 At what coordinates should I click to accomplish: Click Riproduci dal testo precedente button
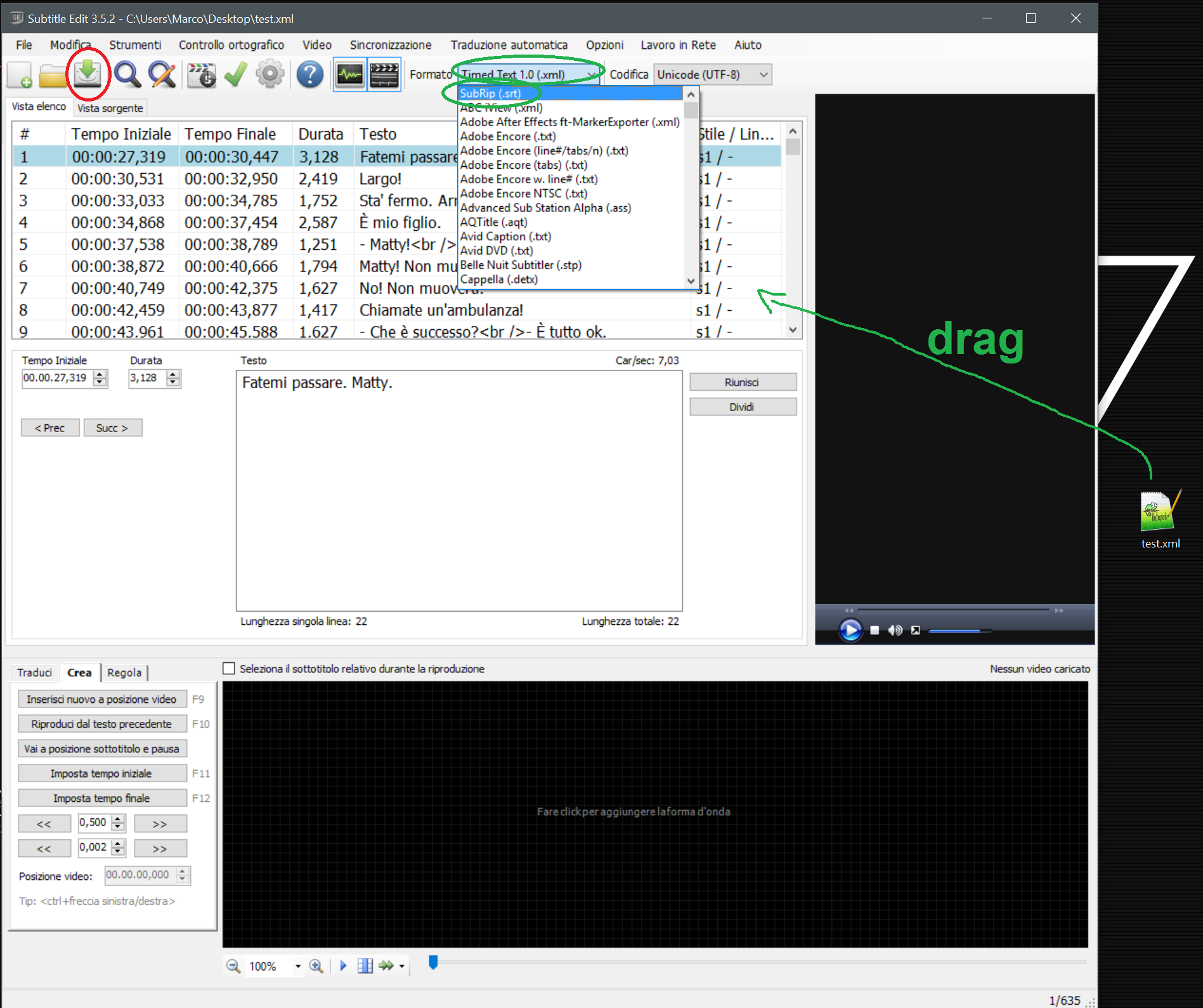tap(102, 724)
